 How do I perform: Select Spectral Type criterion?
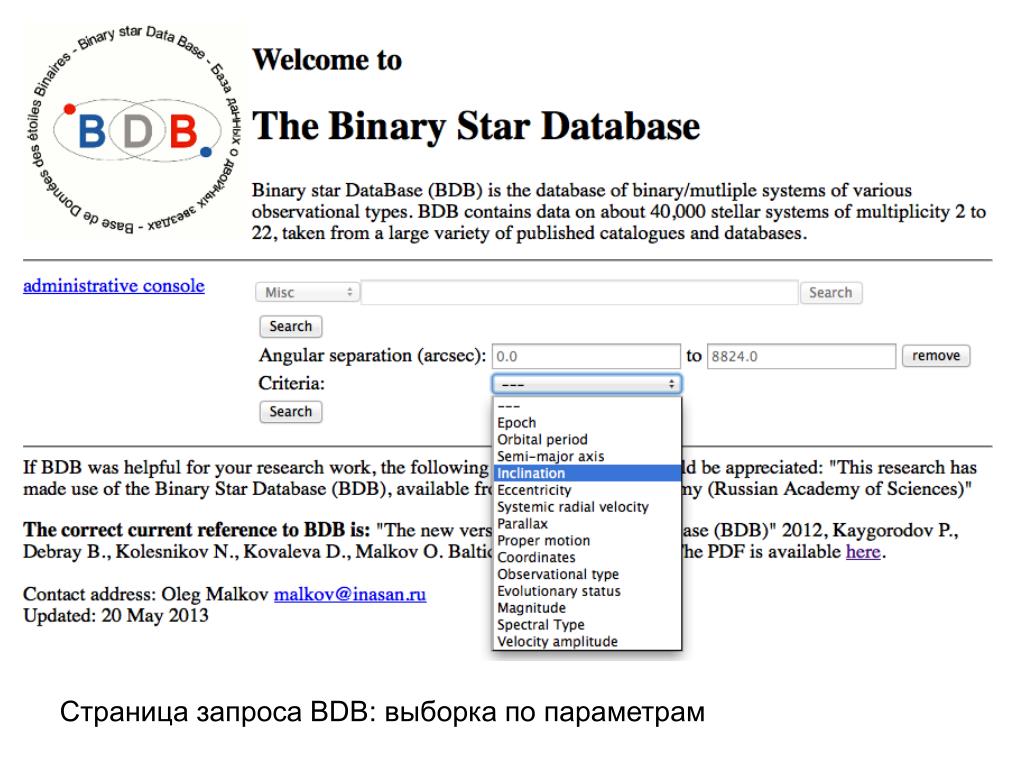[586, 625]
